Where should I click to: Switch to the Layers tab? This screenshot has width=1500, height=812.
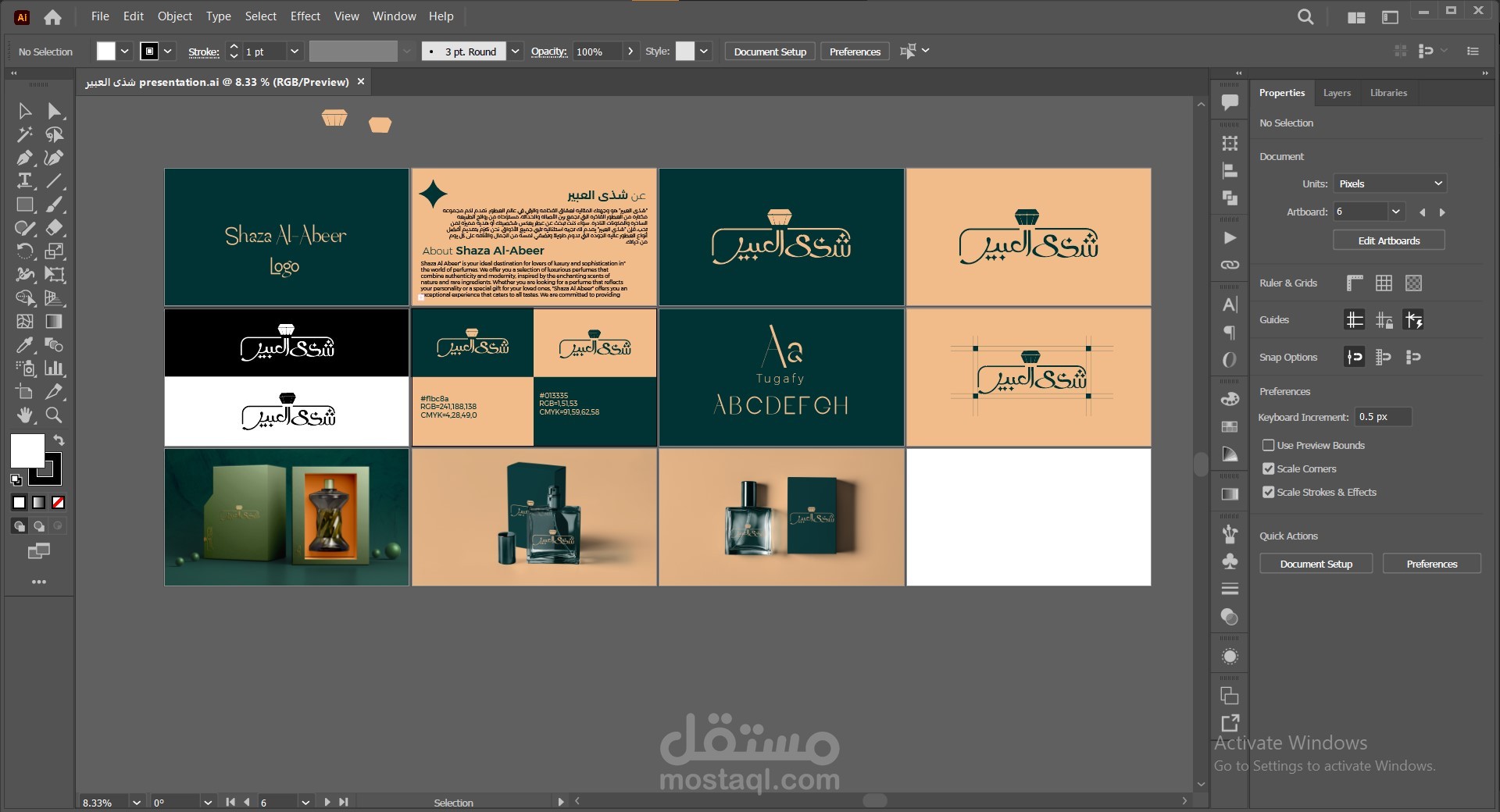tap(1337, 93)
